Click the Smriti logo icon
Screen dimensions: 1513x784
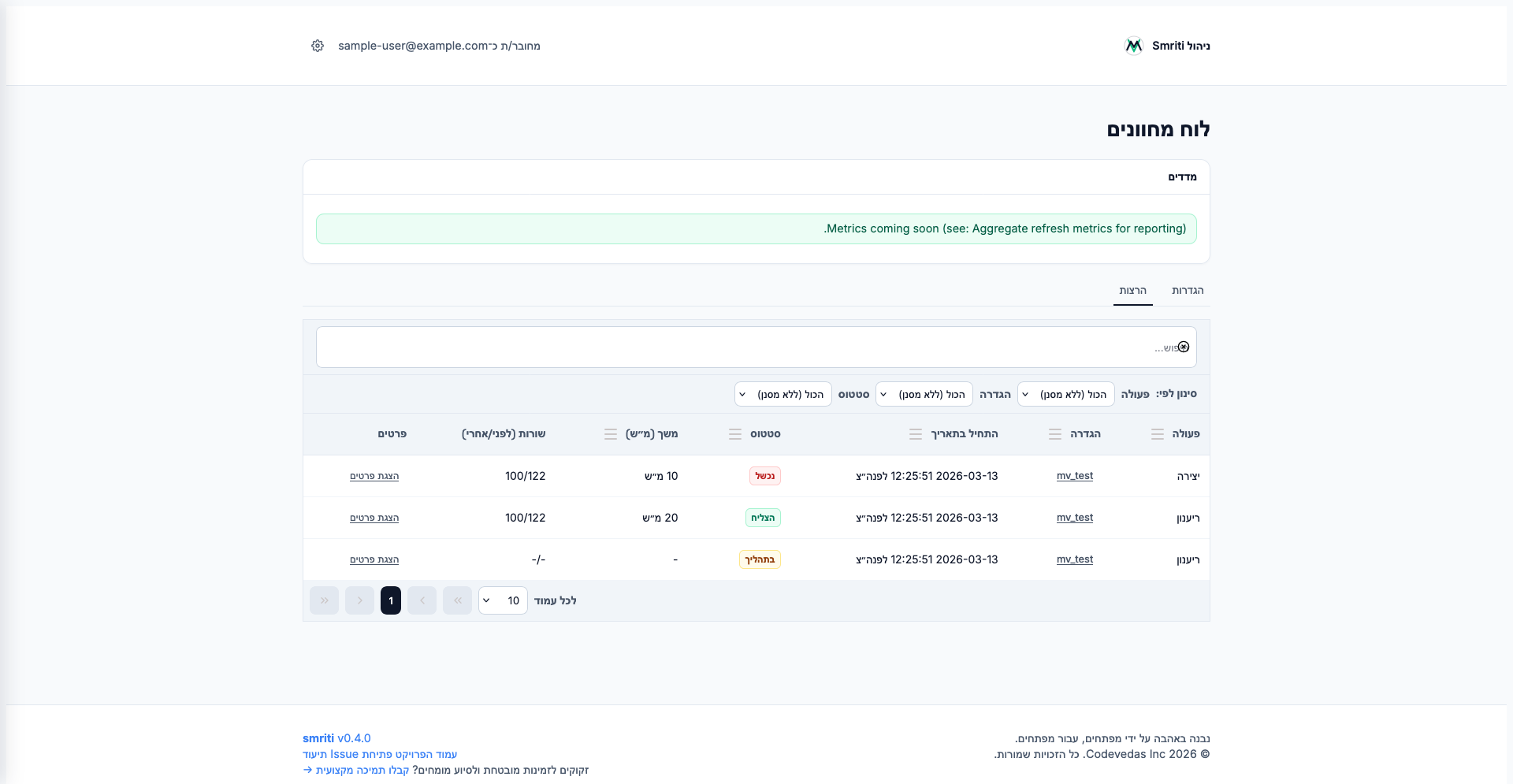(1133, 46)
